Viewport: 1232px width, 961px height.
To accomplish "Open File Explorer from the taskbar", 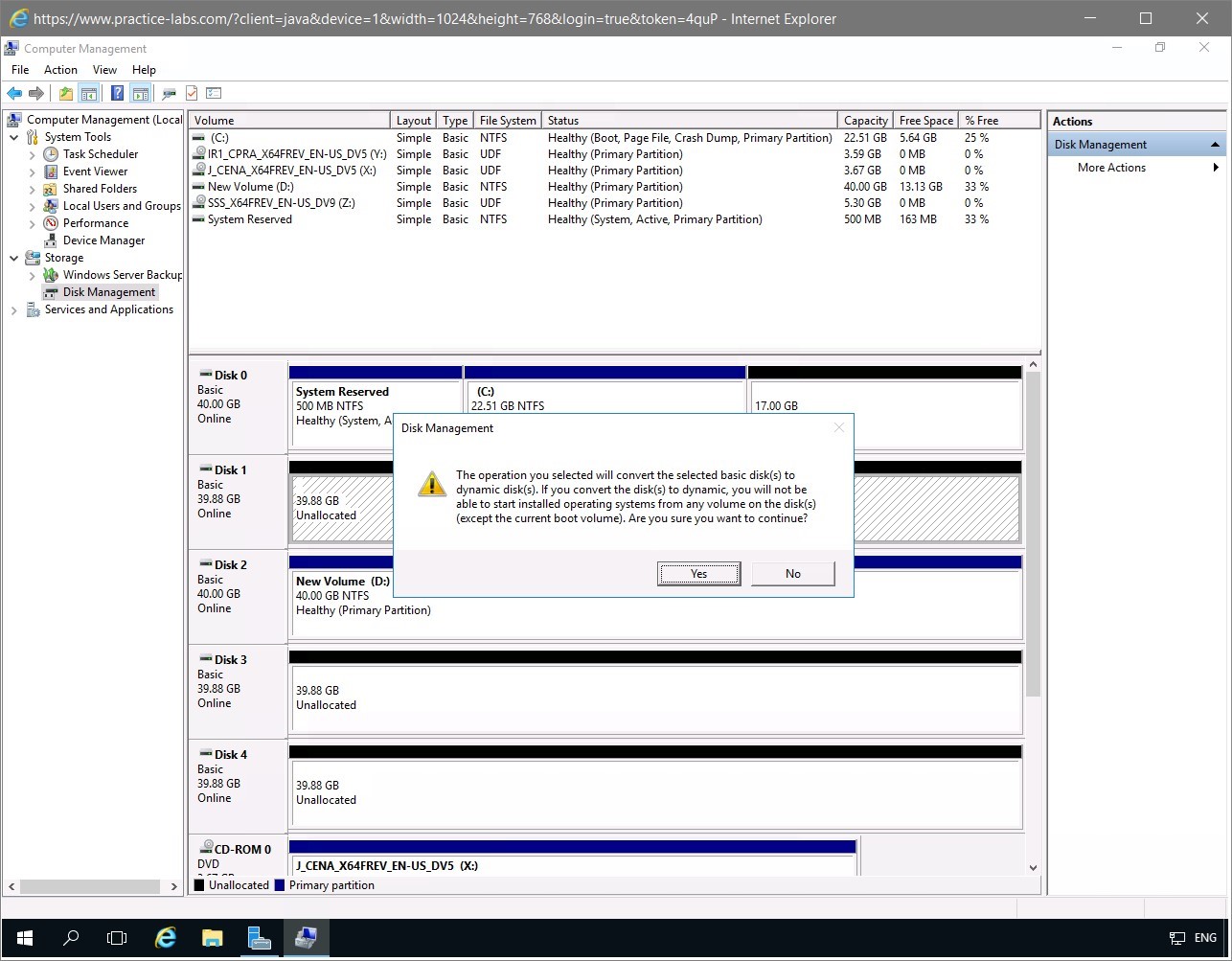I will click(212, 937).
